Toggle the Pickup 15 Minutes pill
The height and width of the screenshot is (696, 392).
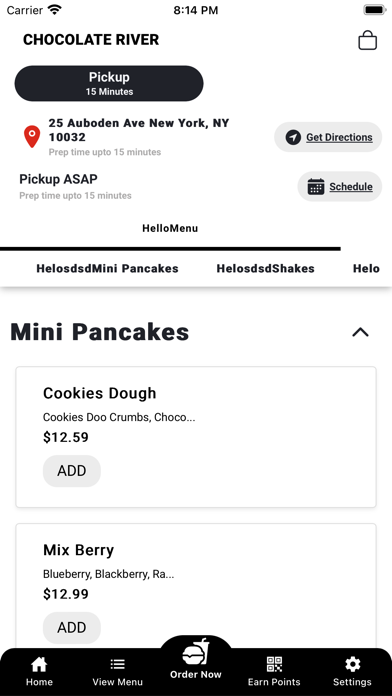click(109, 83)
